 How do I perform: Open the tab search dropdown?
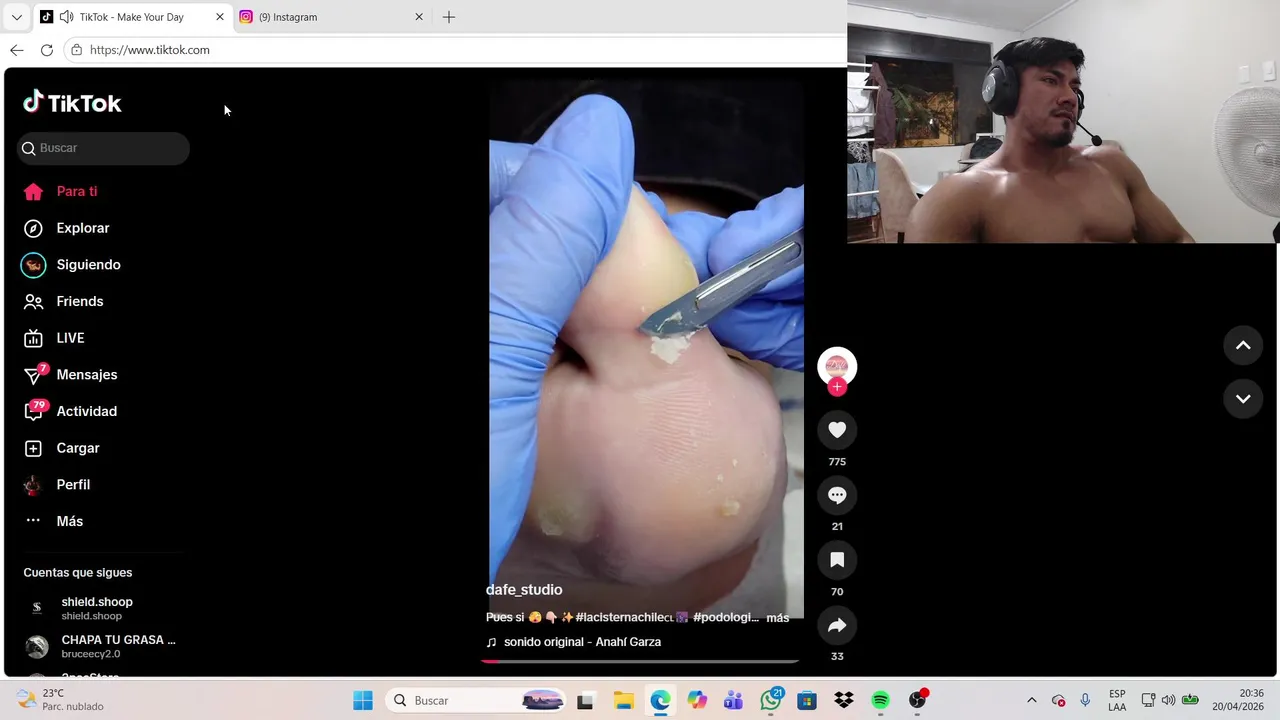coord(16,17)
